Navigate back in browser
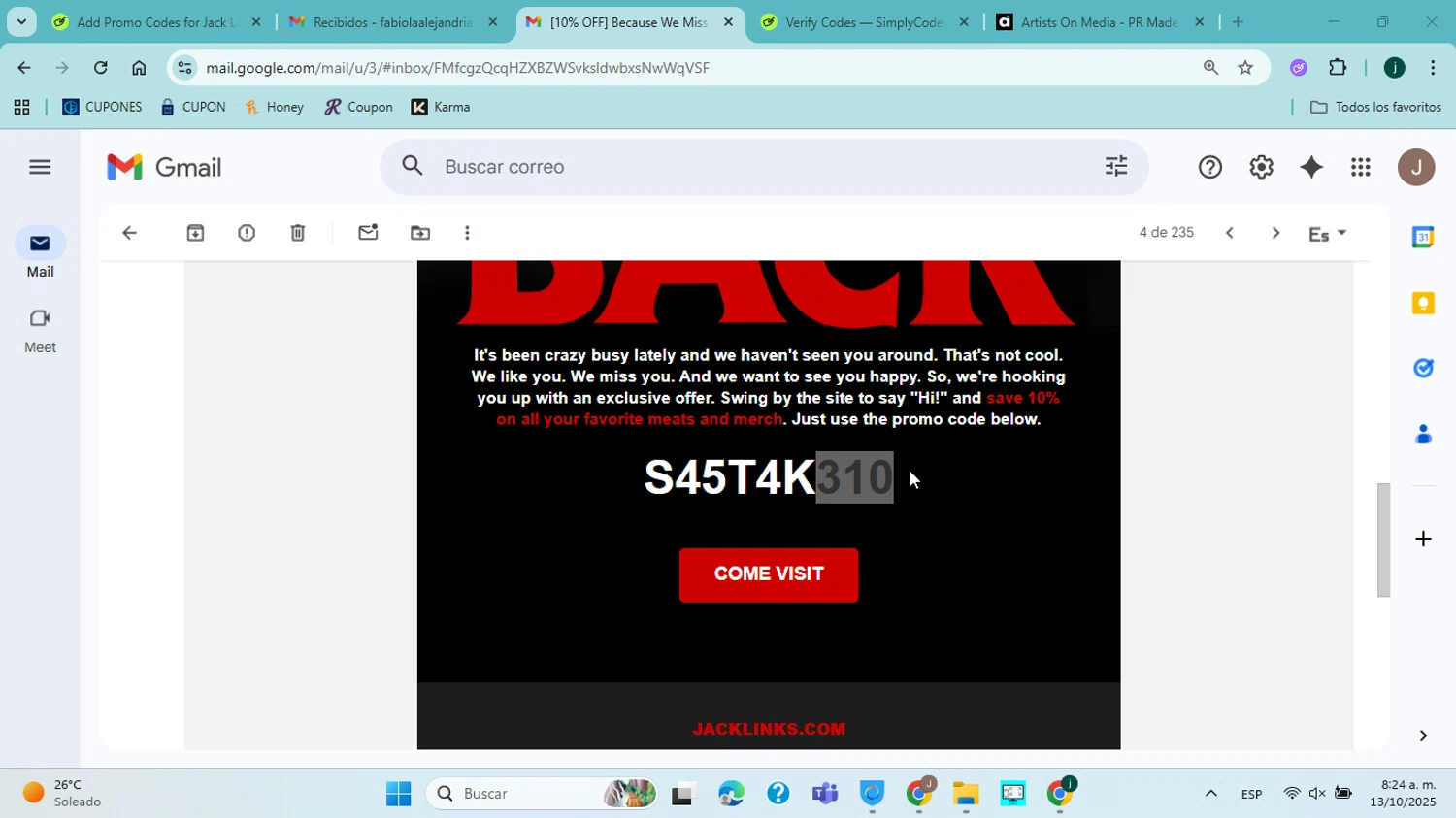Image resolution: width=1456 pixels, height=818 pixels. tap(24, 68)
